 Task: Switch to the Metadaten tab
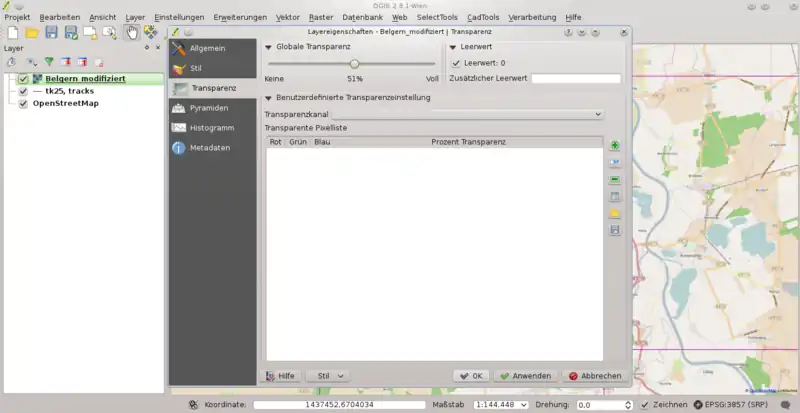click(x=213, y=148)
